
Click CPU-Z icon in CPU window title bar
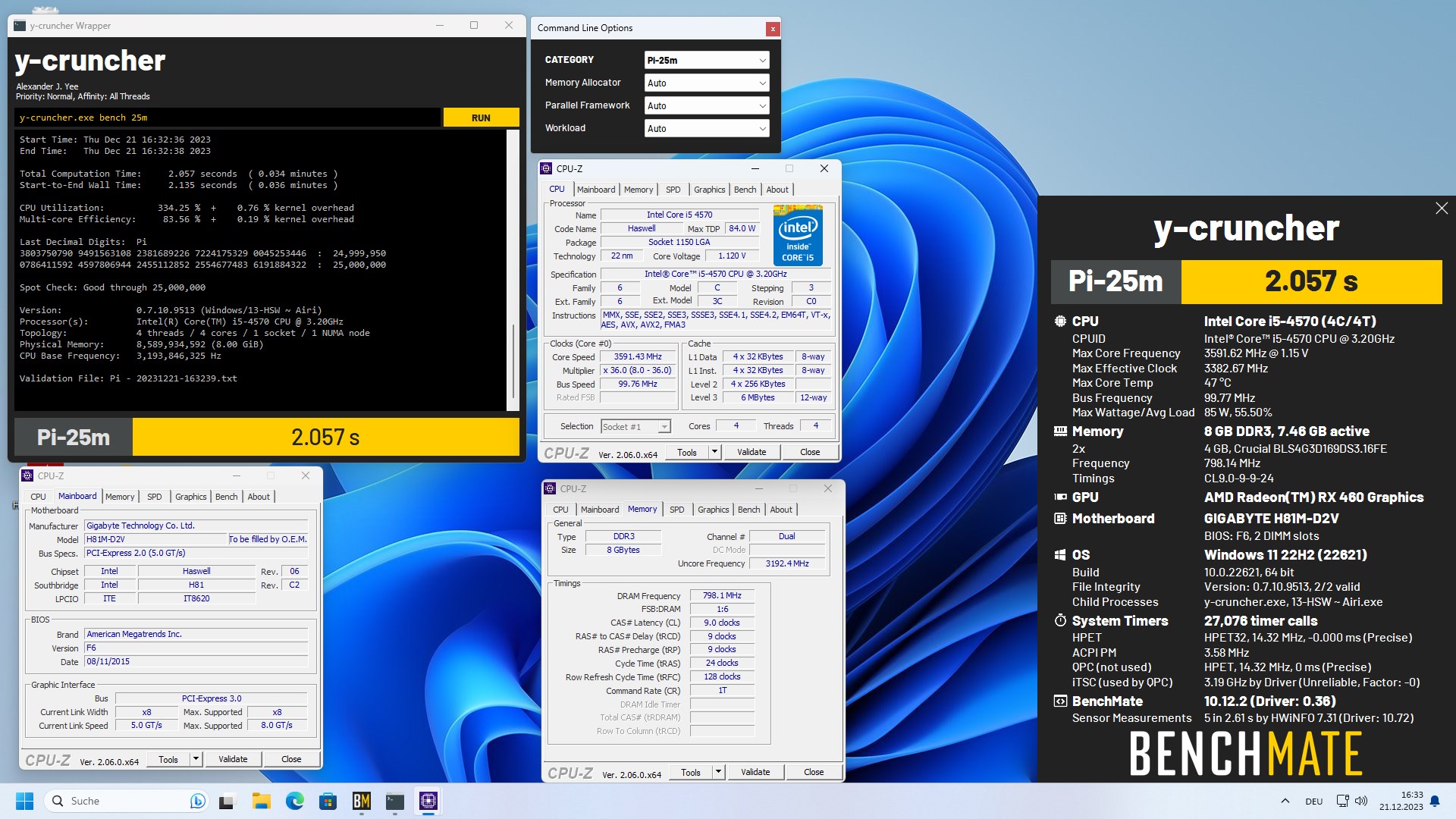coord(547,169)
